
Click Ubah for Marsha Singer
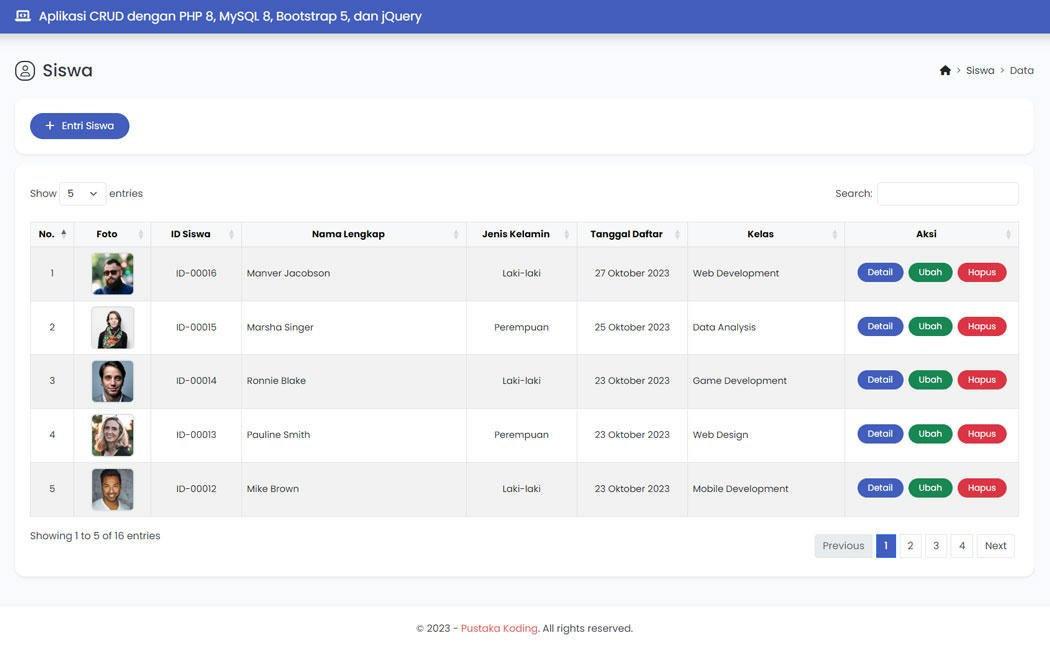coord(930,326)
